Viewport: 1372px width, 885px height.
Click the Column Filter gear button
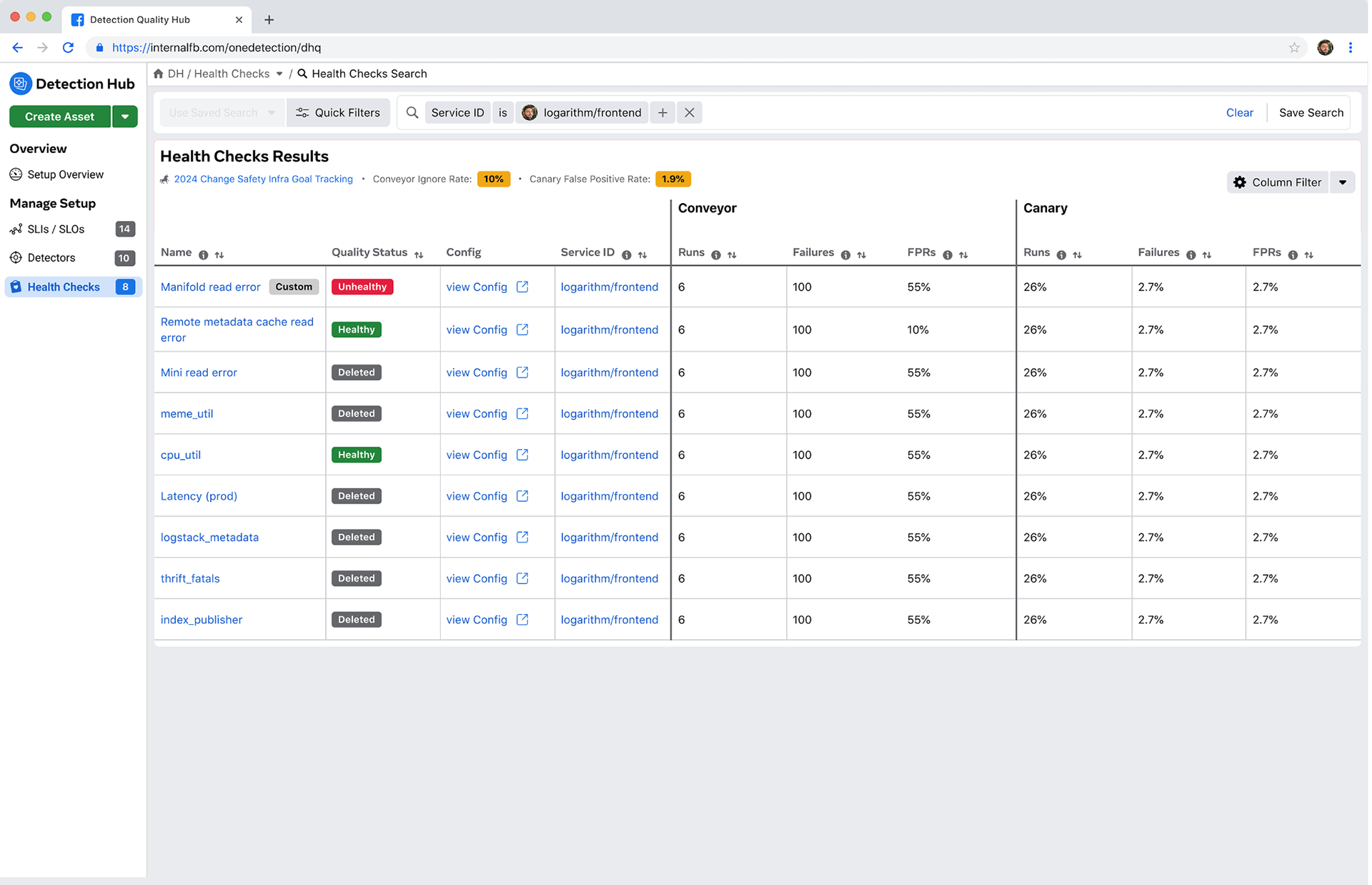1278,182
